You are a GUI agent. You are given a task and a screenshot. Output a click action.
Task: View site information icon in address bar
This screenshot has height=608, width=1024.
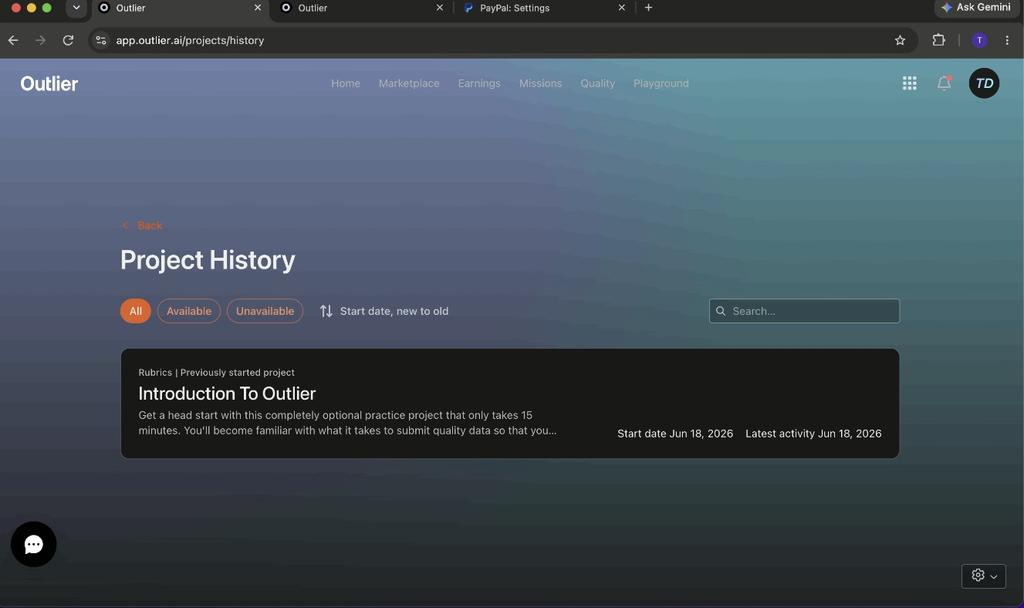point(101,40)
